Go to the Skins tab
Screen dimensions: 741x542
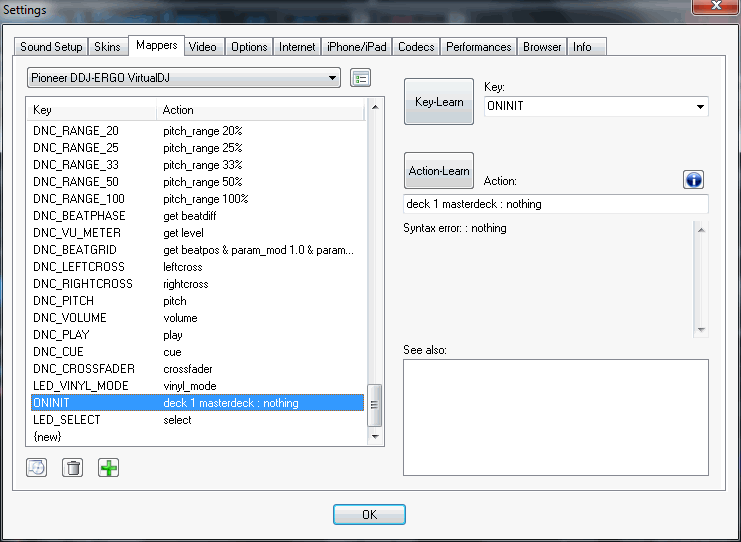pos(107,46)
